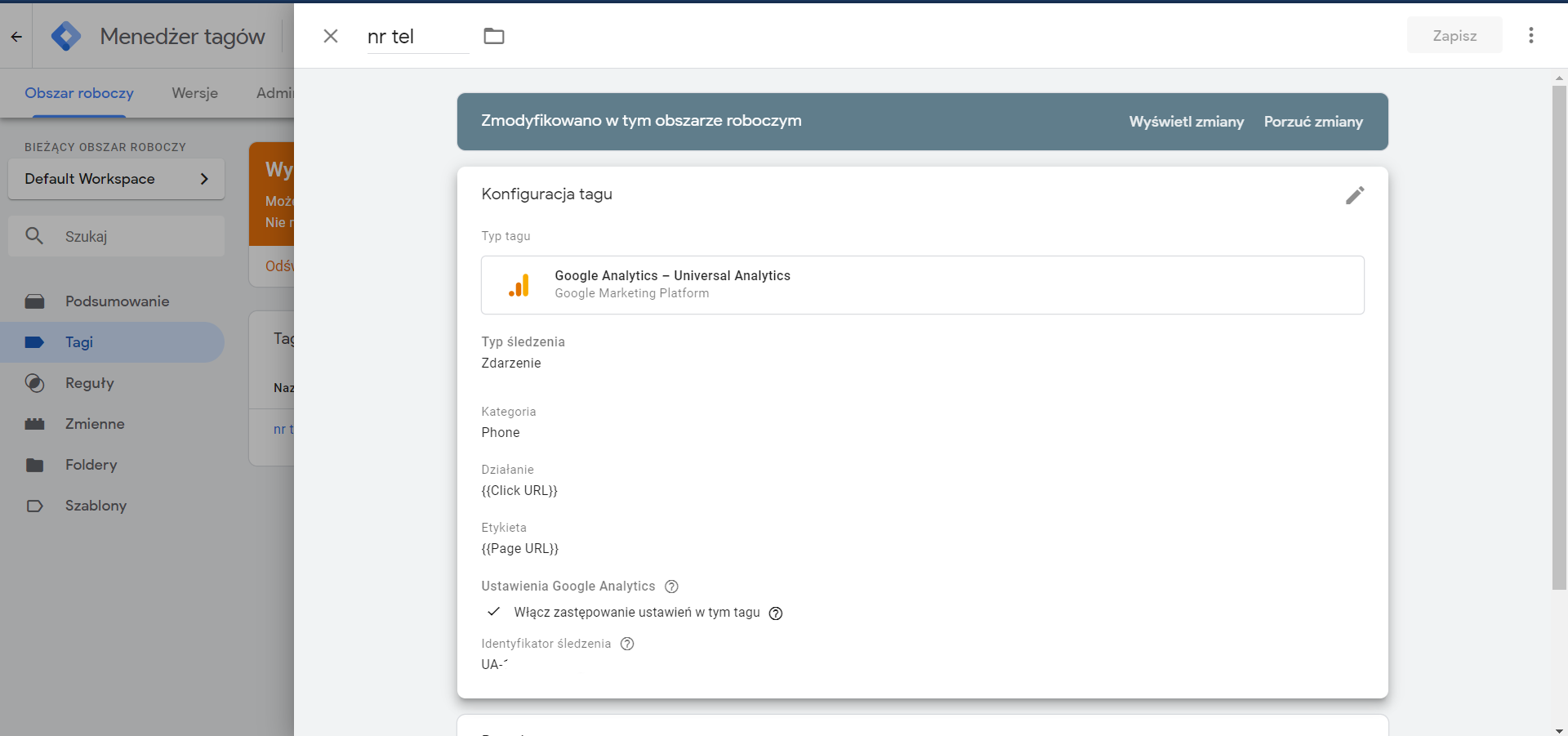
Task: Edit the tag name field nr tel
Action: (x=418, y=37)
